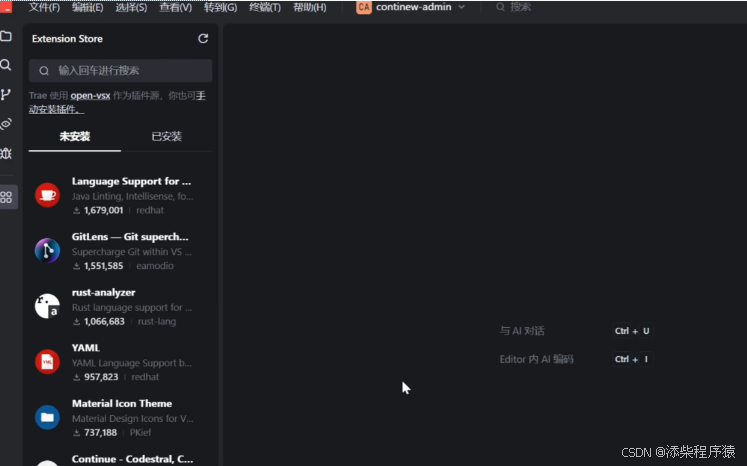Click the red Java cup extension icon
The image size is (747, 466).
tap(47, 195)
